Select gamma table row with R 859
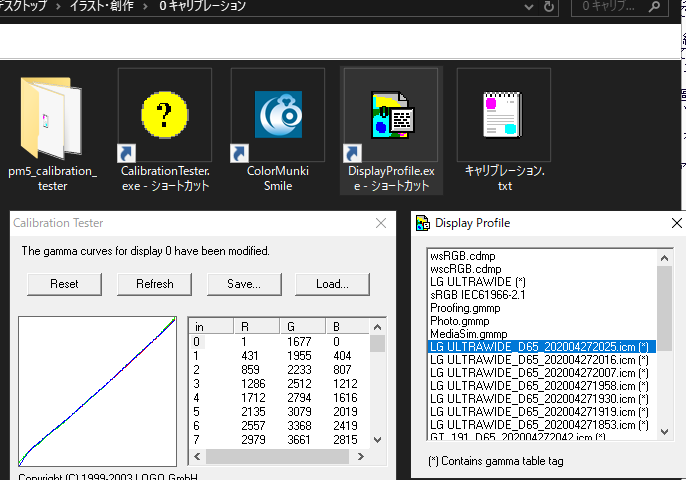686x480 pixels. click(x=279, y=370)
